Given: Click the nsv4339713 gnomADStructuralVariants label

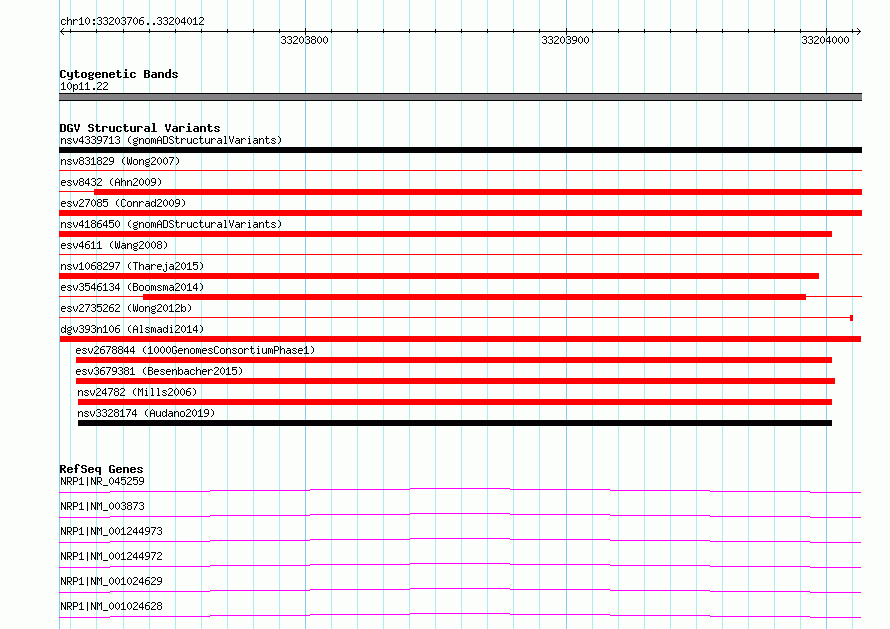Looking at the screenshot, I should point(171,140).
